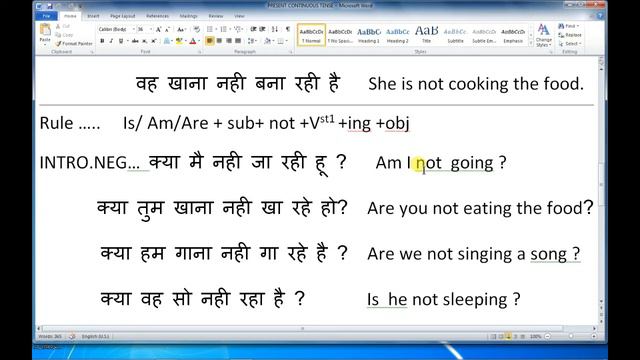The image size is (640, 360).
Task: Switch to the Mailings tab
Action: 189,16
